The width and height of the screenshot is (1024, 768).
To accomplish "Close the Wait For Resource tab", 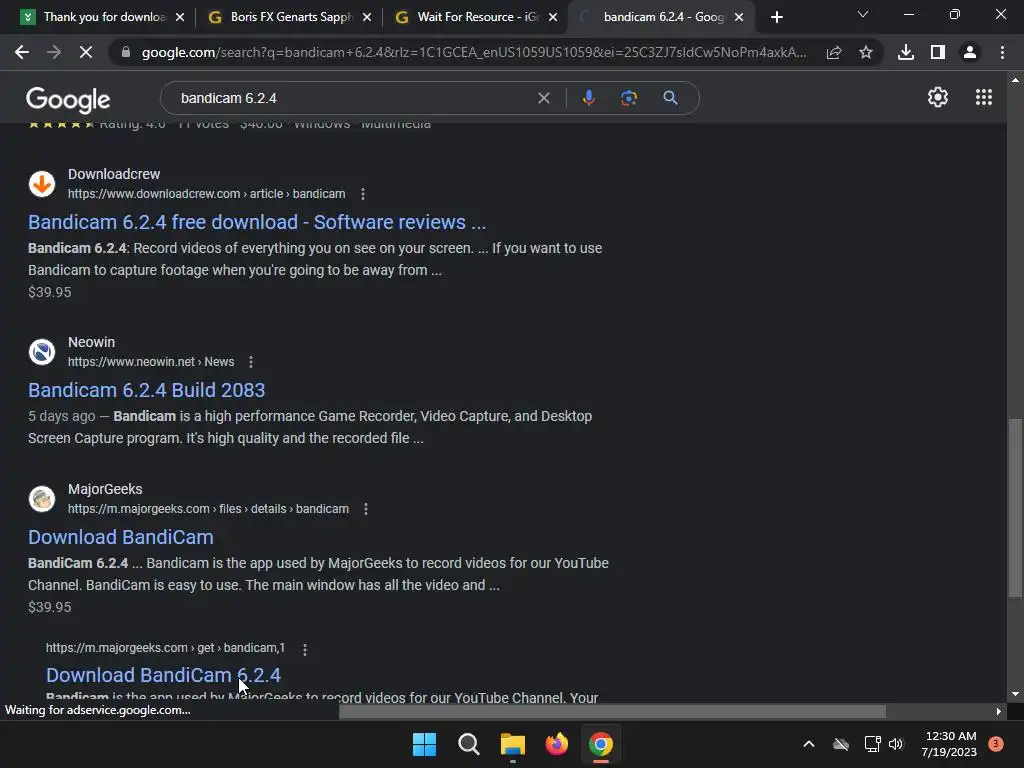I will tap(553, 18).
